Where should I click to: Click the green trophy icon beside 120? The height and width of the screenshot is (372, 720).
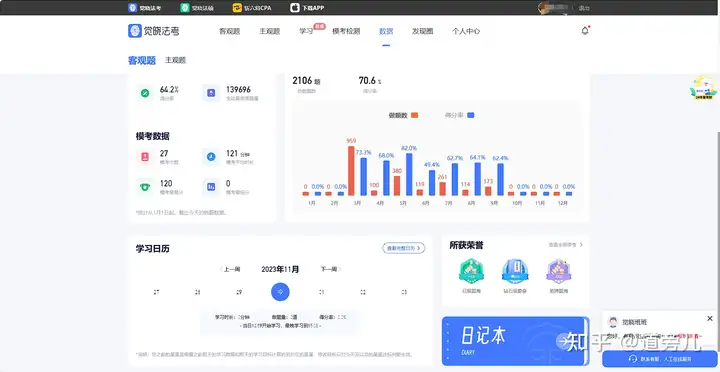point(145,187)
